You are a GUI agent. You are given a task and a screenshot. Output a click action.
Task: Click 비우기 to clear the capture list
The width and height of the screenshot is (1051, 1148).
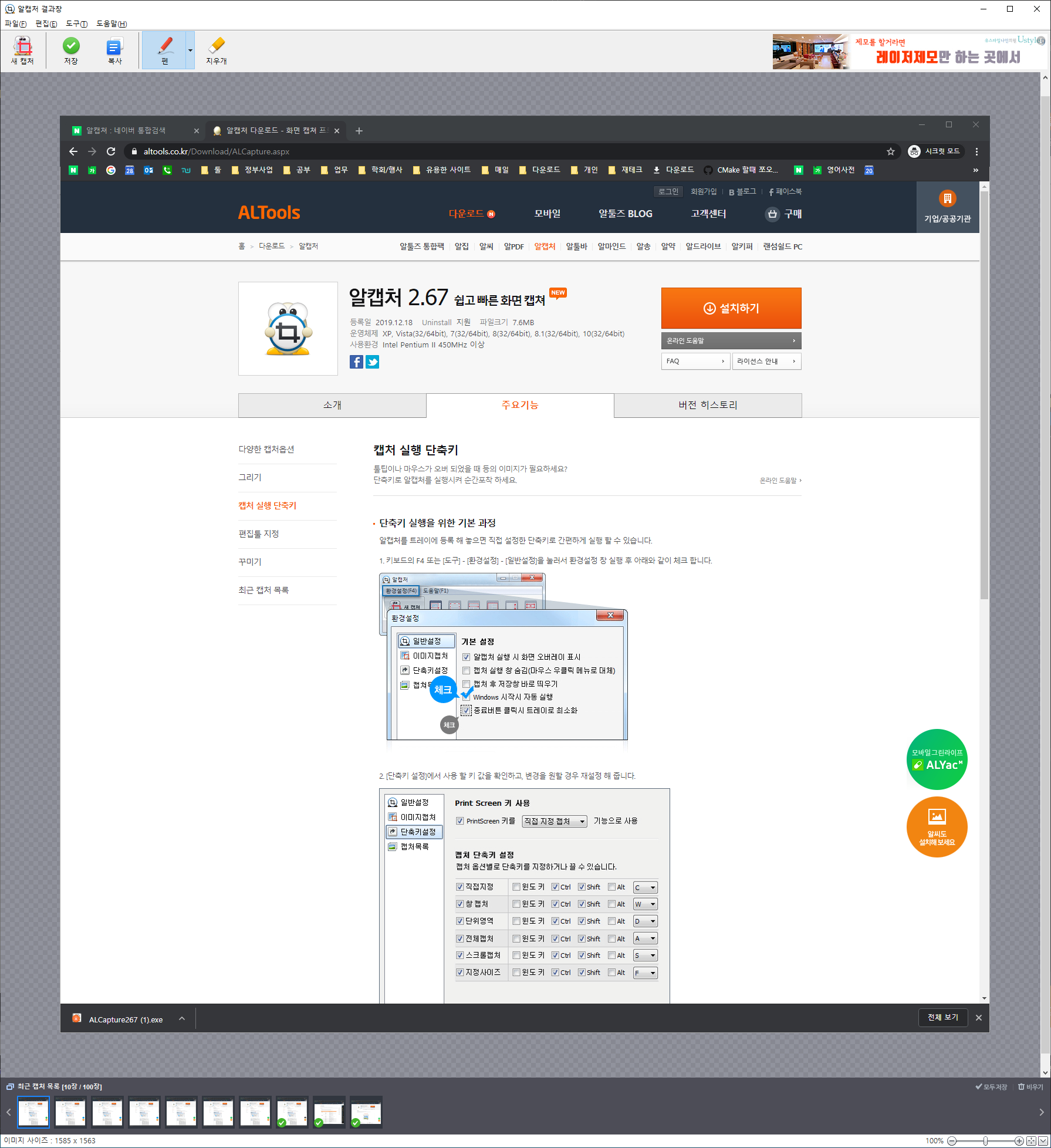click(x=1030, y=1087)
